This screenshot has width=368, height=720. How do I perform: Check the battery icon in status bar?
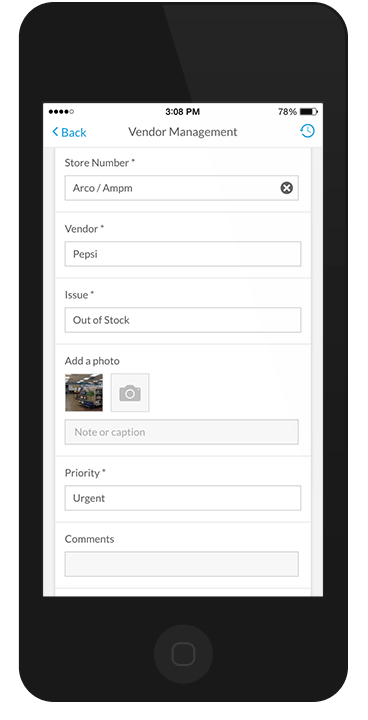point(309,112)
